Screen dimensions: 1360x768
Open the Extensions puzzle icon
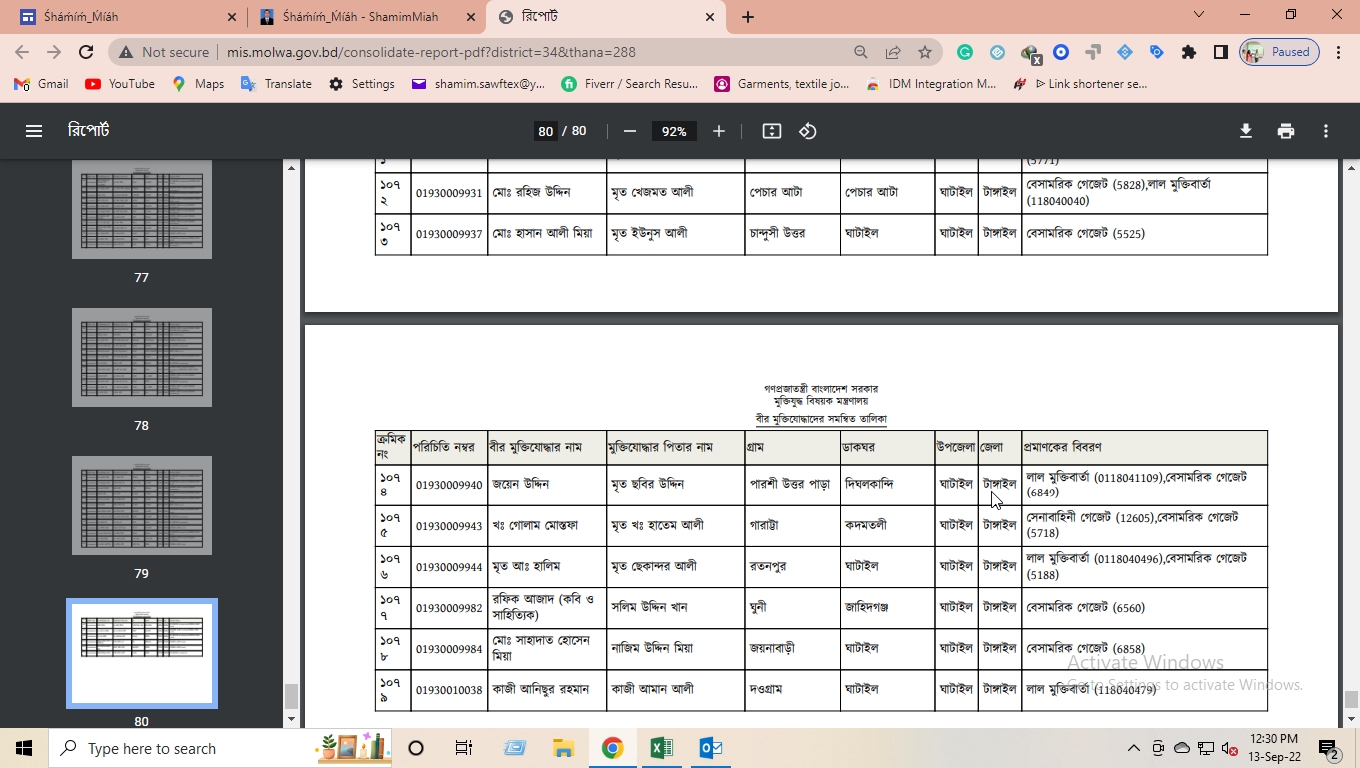point(1189,52)
